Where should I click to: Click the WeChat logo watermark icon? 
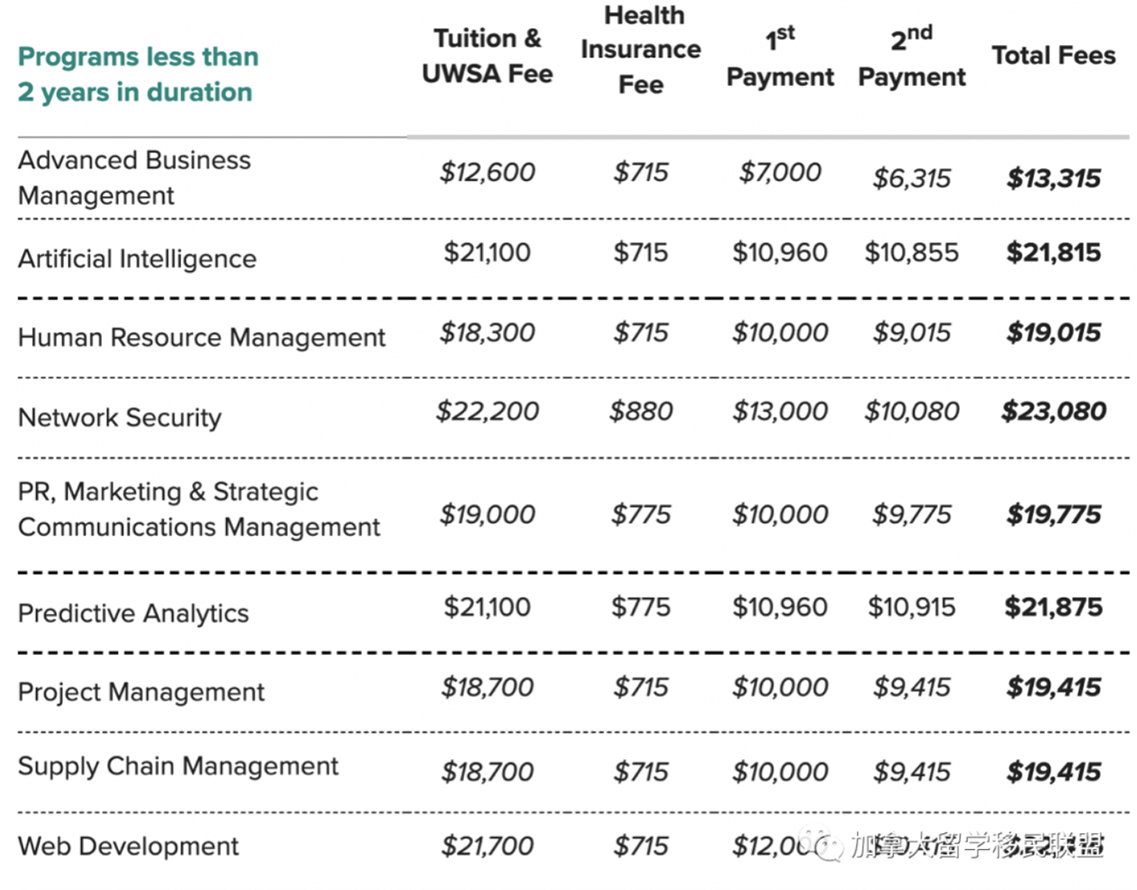point(828,848)
